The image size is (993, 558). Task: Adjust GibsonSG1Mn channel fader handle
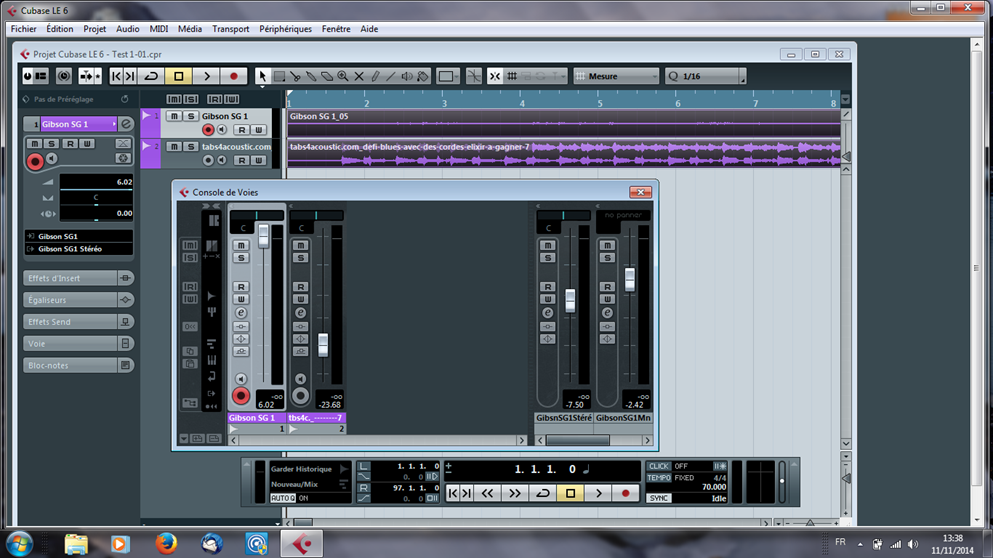(x=629, y=279)
